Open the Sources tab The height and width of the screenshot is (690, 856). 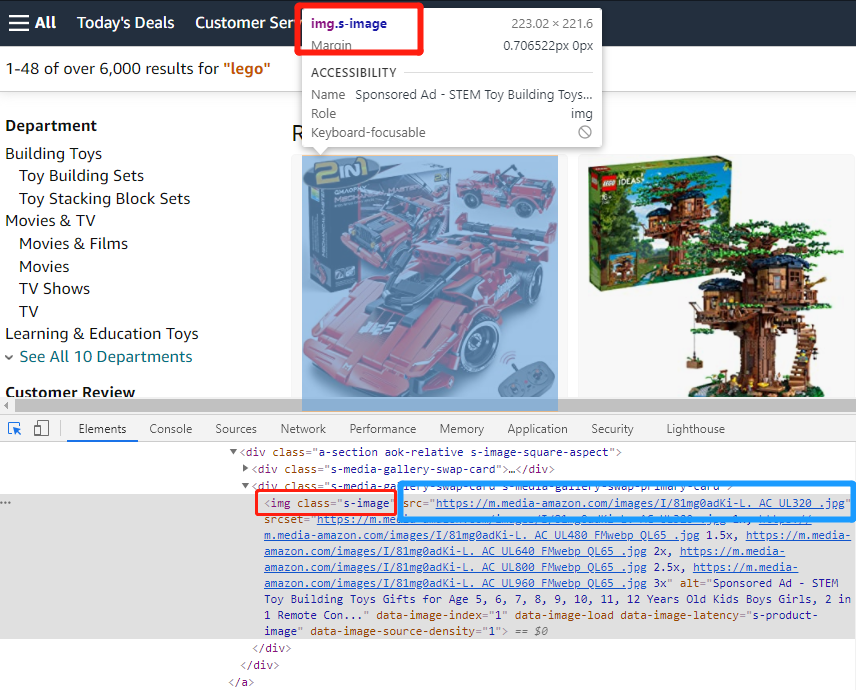point(236,429)
